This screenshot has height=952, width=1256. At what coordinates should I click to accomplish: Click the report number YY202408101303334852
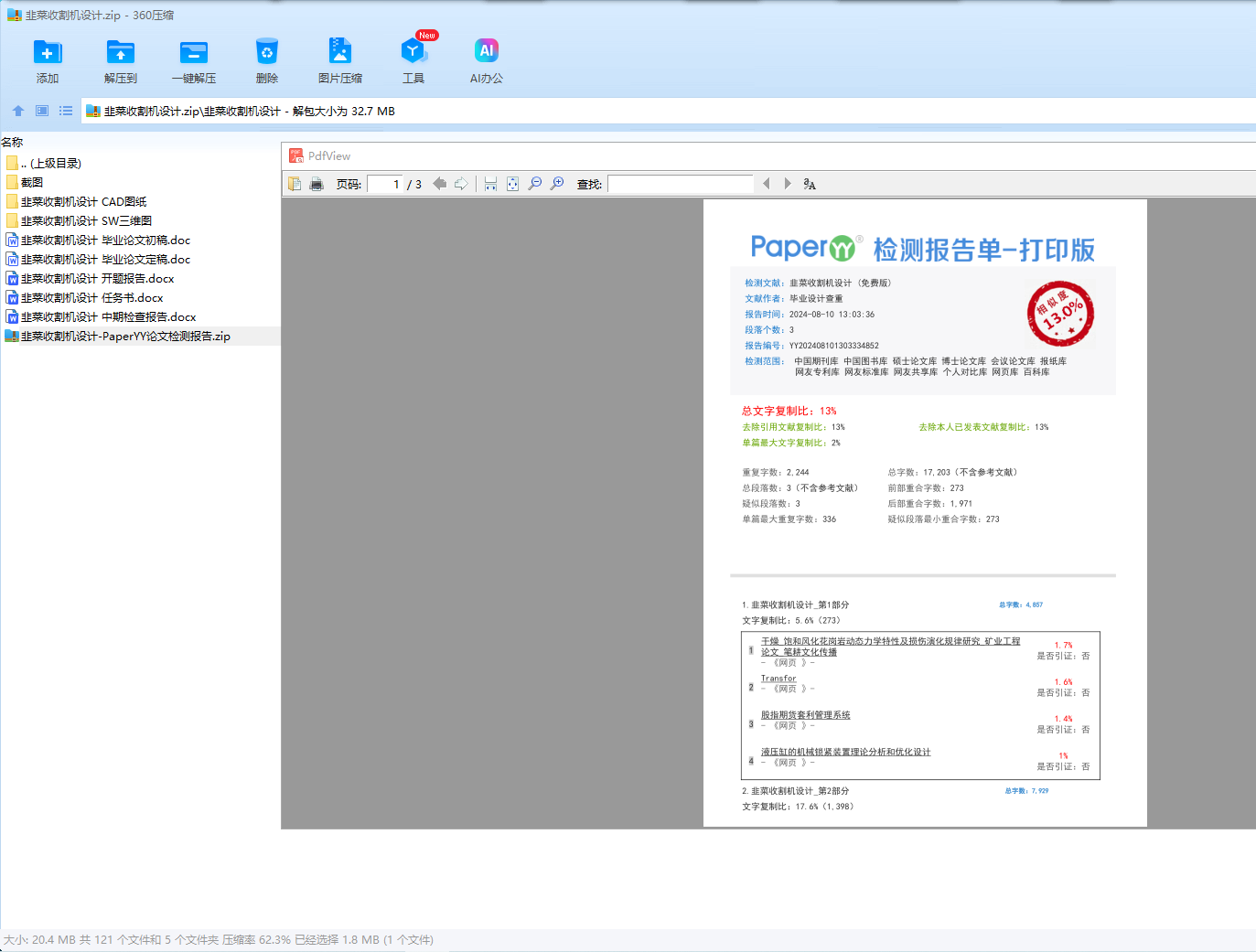click(834, 346)
